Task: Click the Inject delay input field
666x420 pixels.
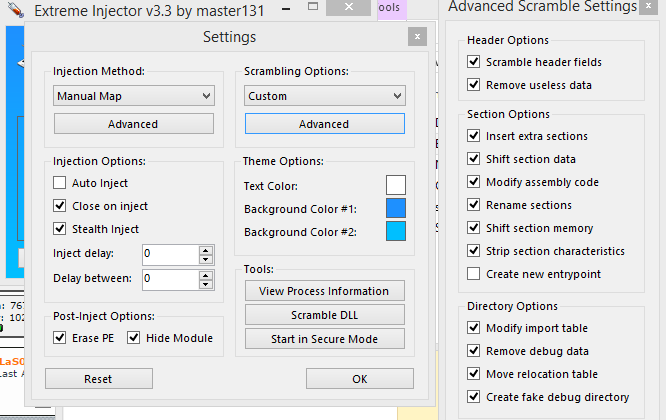Action: pyautogui.click(x=171, y=254)
